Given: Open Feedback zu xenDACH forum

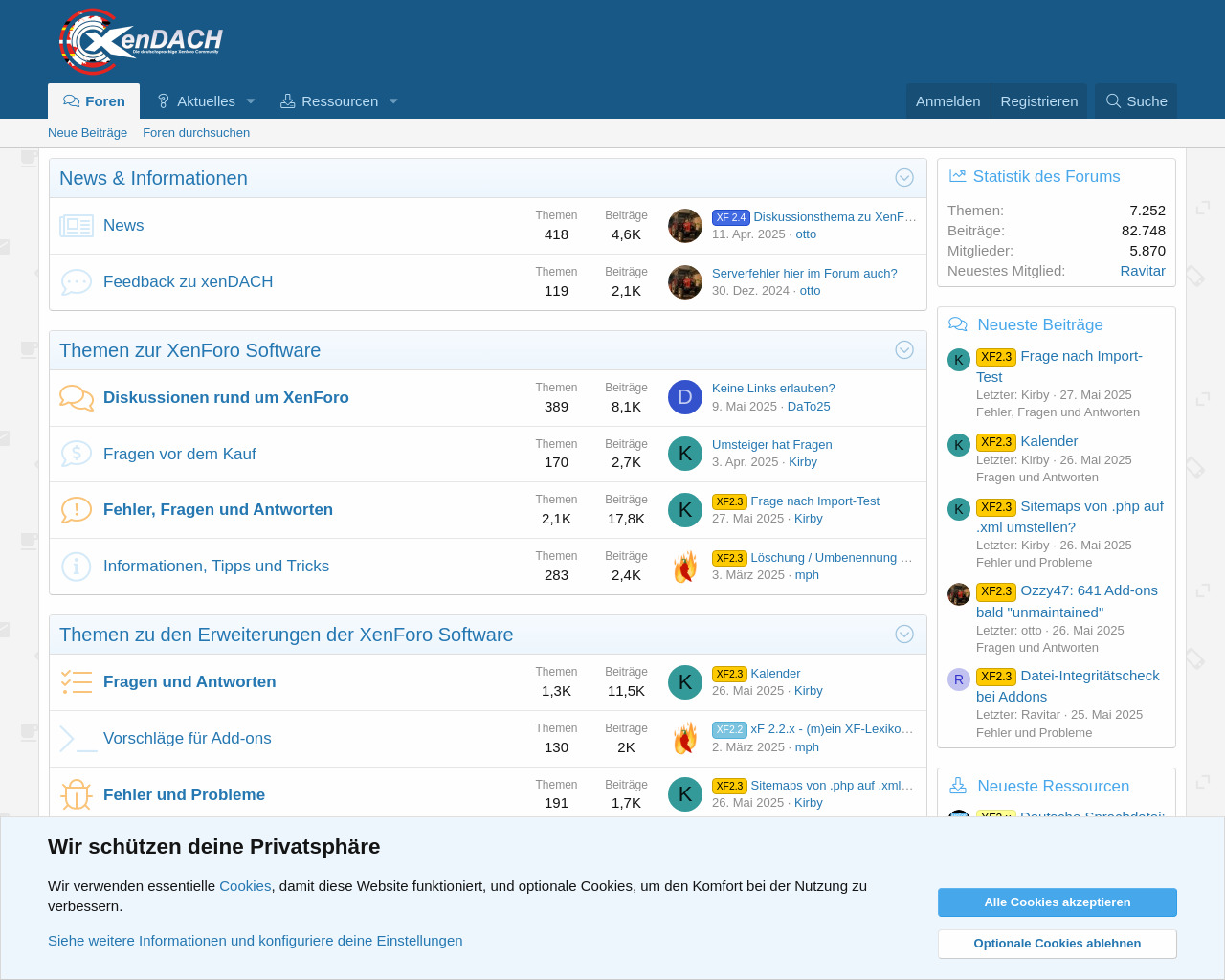Looking at the screenshot, I should (188, 282).
